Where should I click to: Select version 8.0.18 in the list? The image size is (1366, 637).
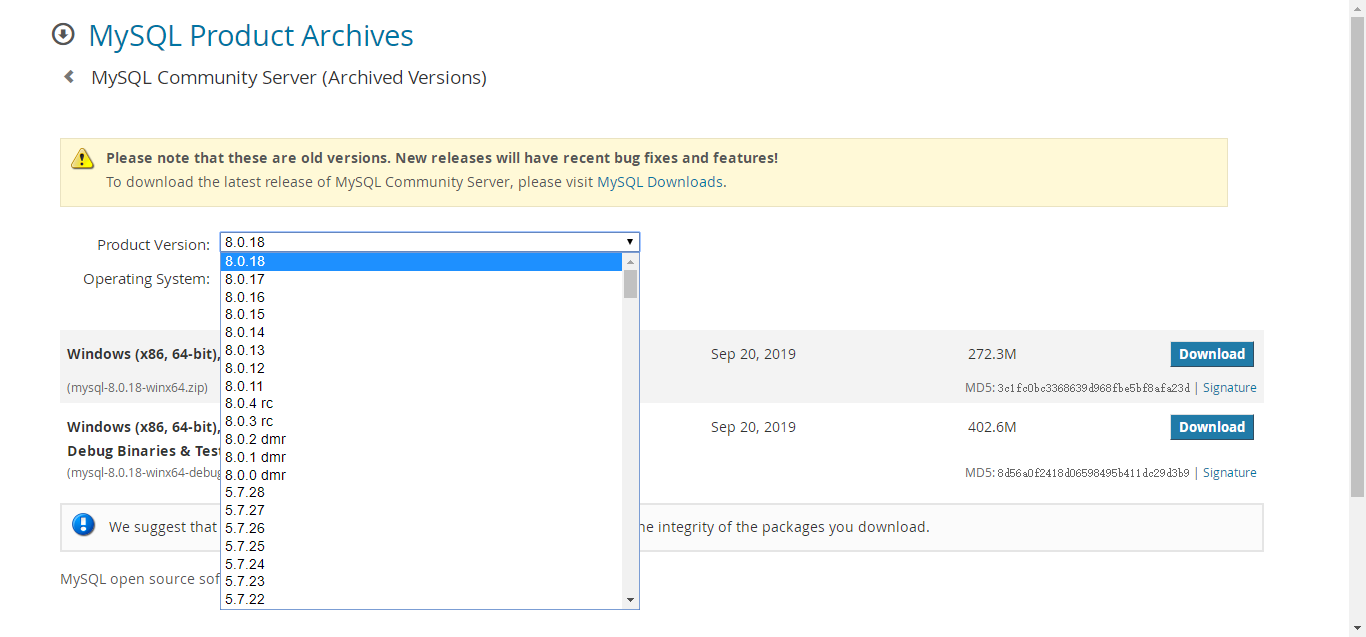click(421, 262)
